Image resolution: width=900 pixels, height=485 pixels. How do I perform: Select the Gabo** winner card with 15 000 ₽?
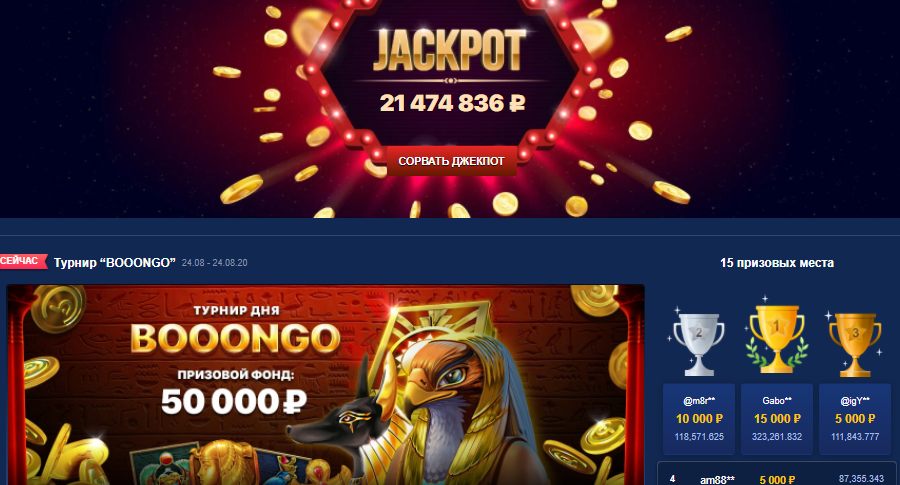[777, 420]
